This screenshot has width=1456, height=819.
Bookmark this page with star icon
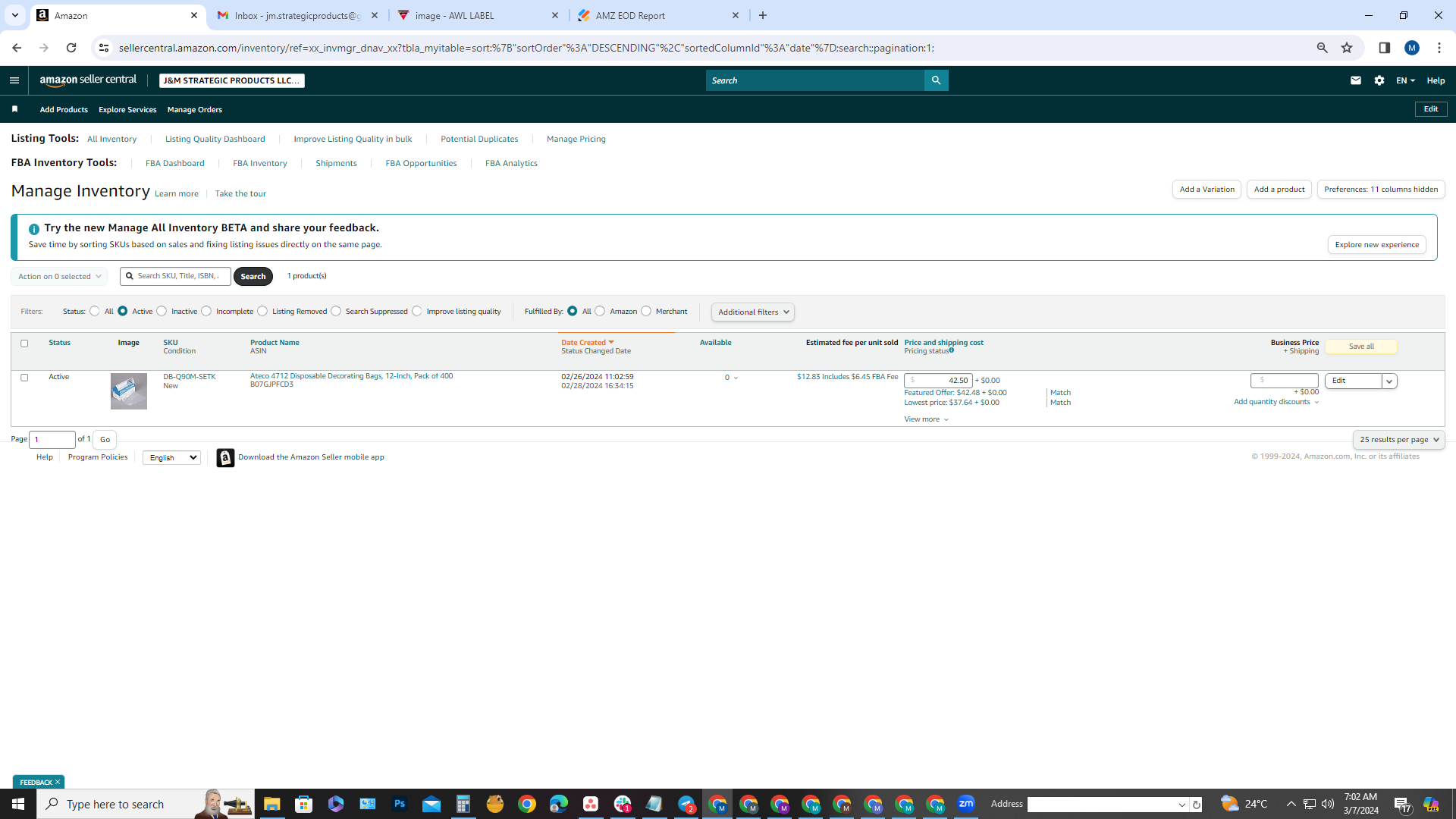click(1347, 48)
